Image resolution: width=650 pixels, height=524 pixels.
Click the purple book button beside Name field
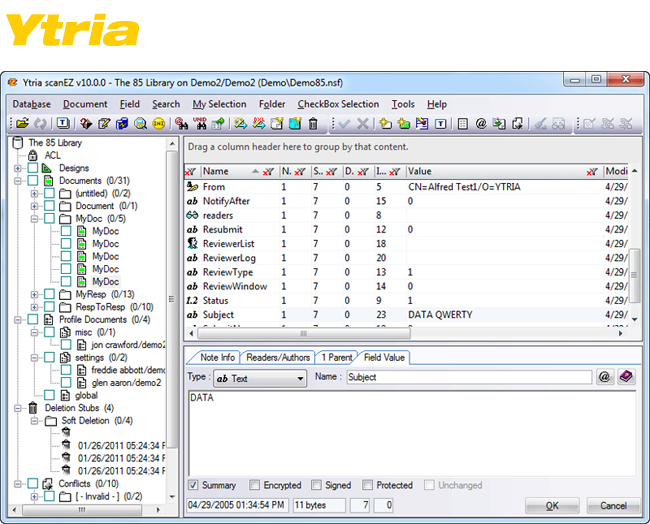coord(626,376)
